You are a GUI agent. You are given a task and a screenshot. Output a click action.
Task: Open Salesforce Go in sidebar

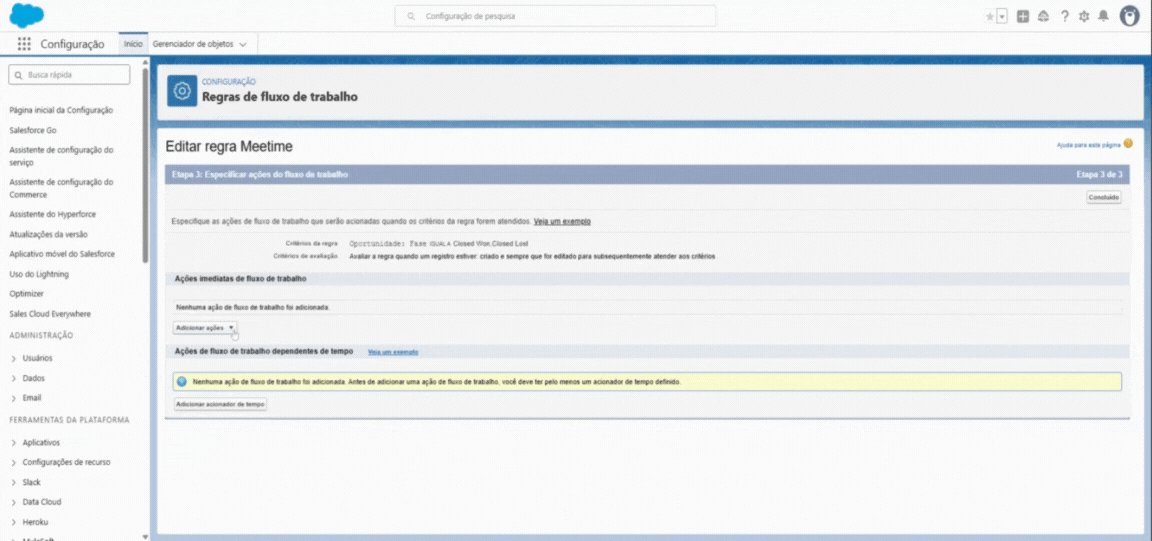coord(32,130)
